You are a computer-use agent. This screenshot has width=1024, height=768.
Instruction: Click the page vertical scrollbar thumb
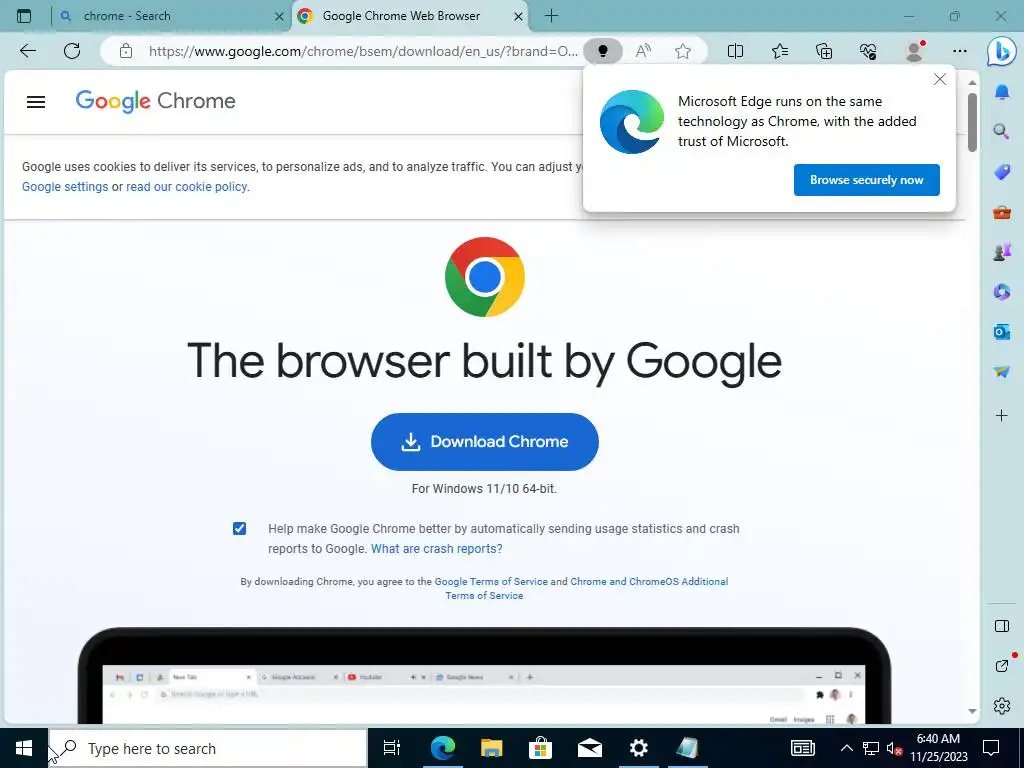(x=972, y=122)
